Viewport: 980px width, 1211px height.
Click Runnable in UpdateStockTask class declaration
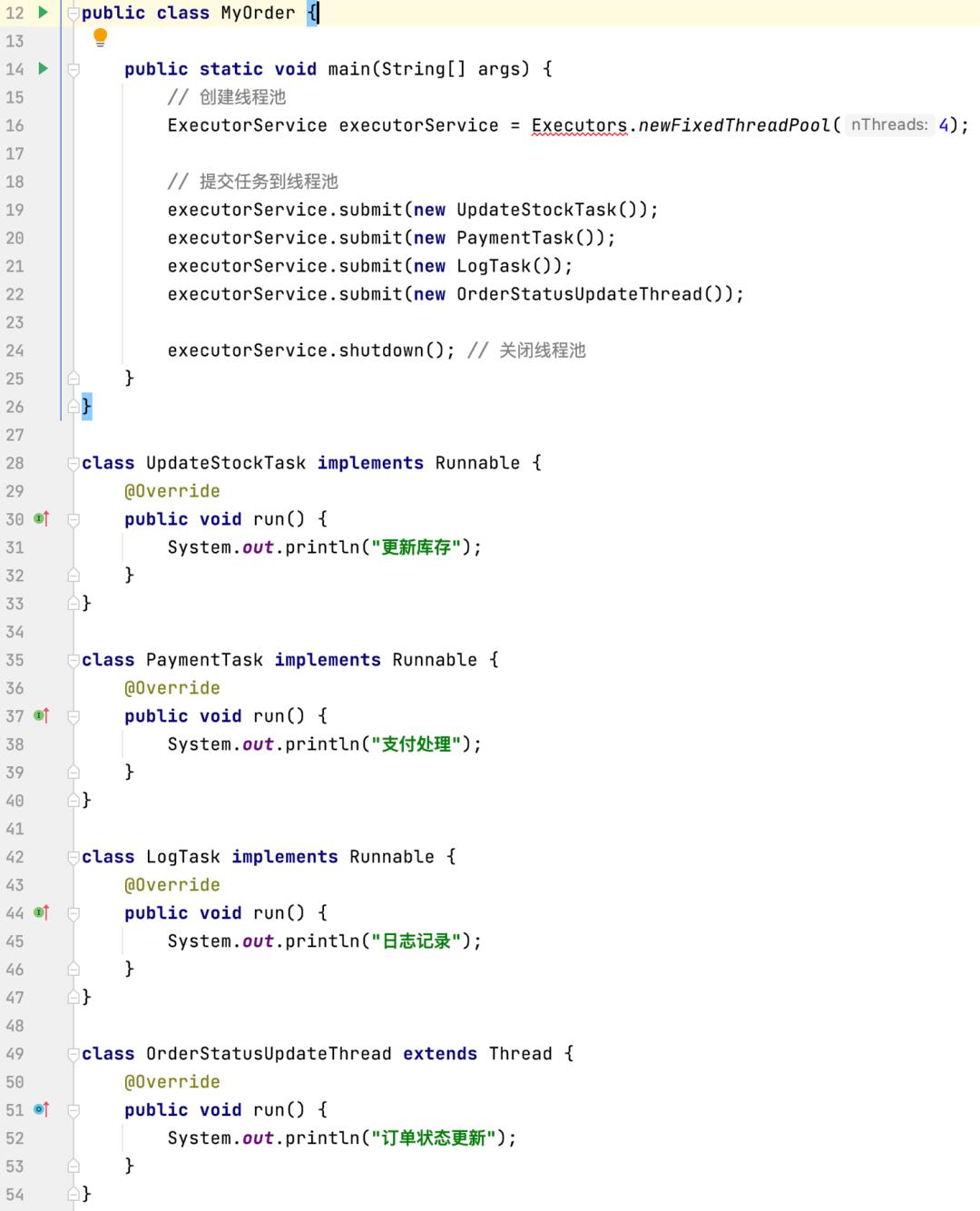(x=477, y=463)
